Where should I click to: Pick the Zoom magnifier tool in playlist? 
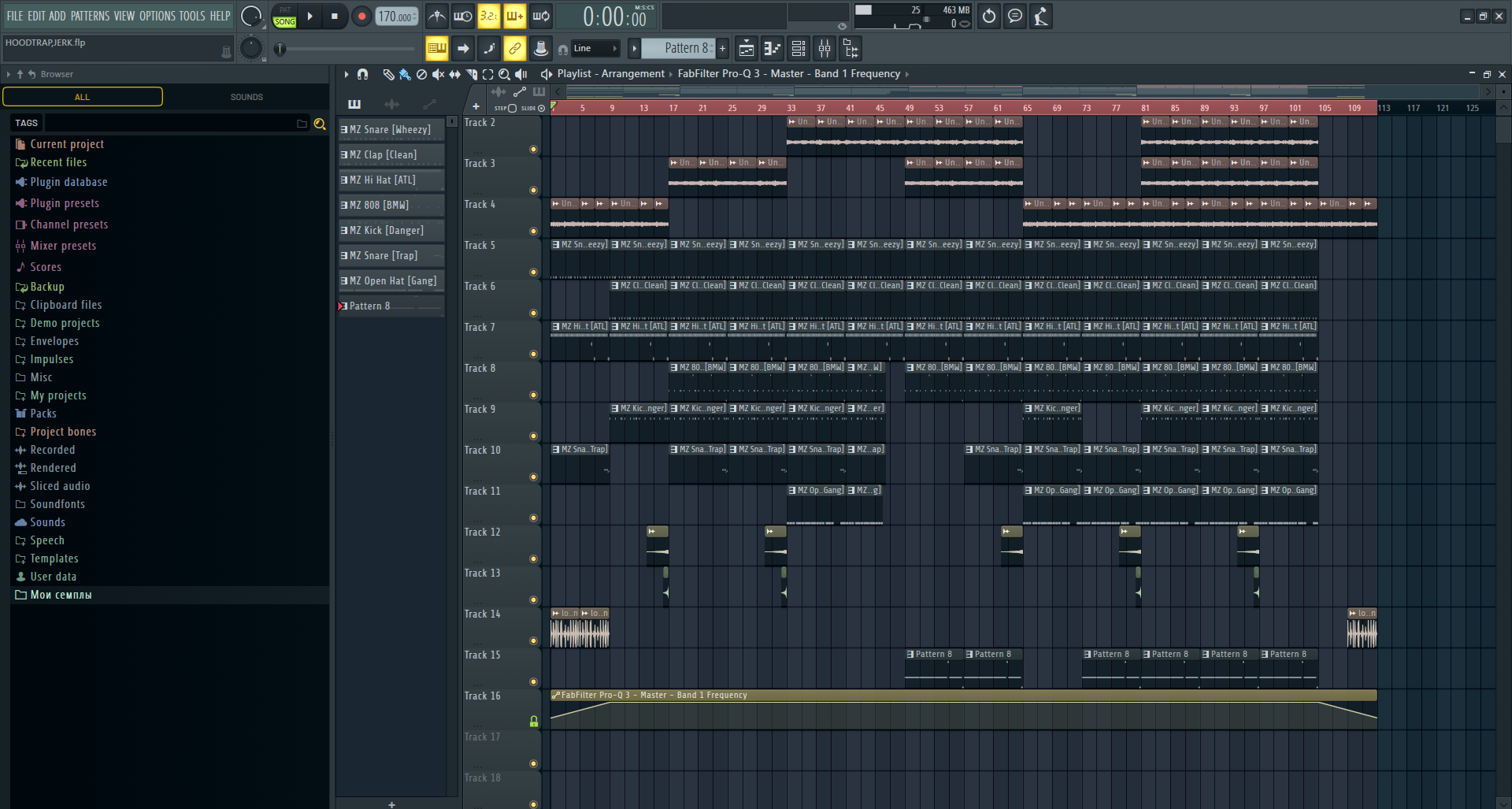click(504, 74)
